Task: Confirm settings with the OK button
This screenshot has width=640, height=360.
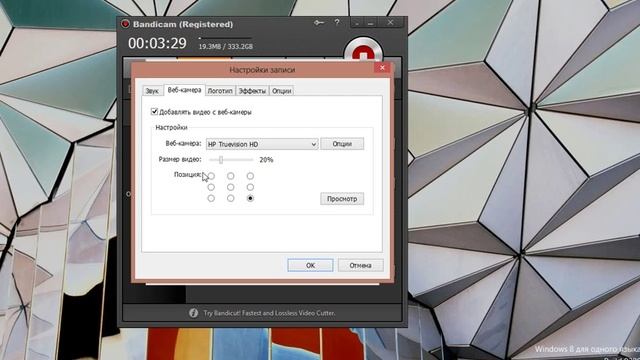Action: pos(310,265)
